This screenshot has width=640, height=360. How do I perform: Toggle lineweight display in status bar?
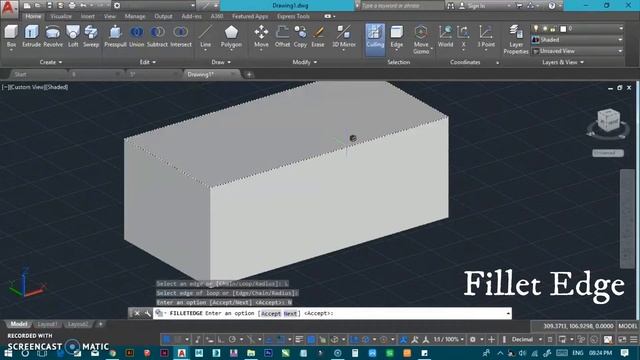(299, 340)
